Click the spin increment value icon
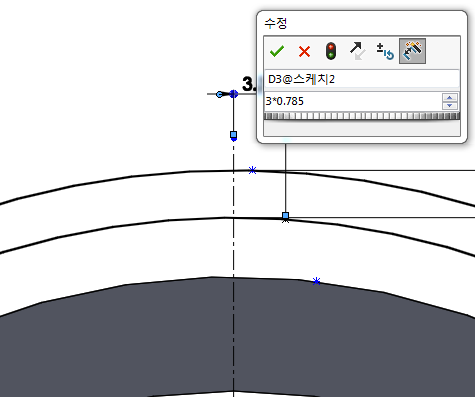Viewport: 475px width, 397px height. tap(385, 51)
